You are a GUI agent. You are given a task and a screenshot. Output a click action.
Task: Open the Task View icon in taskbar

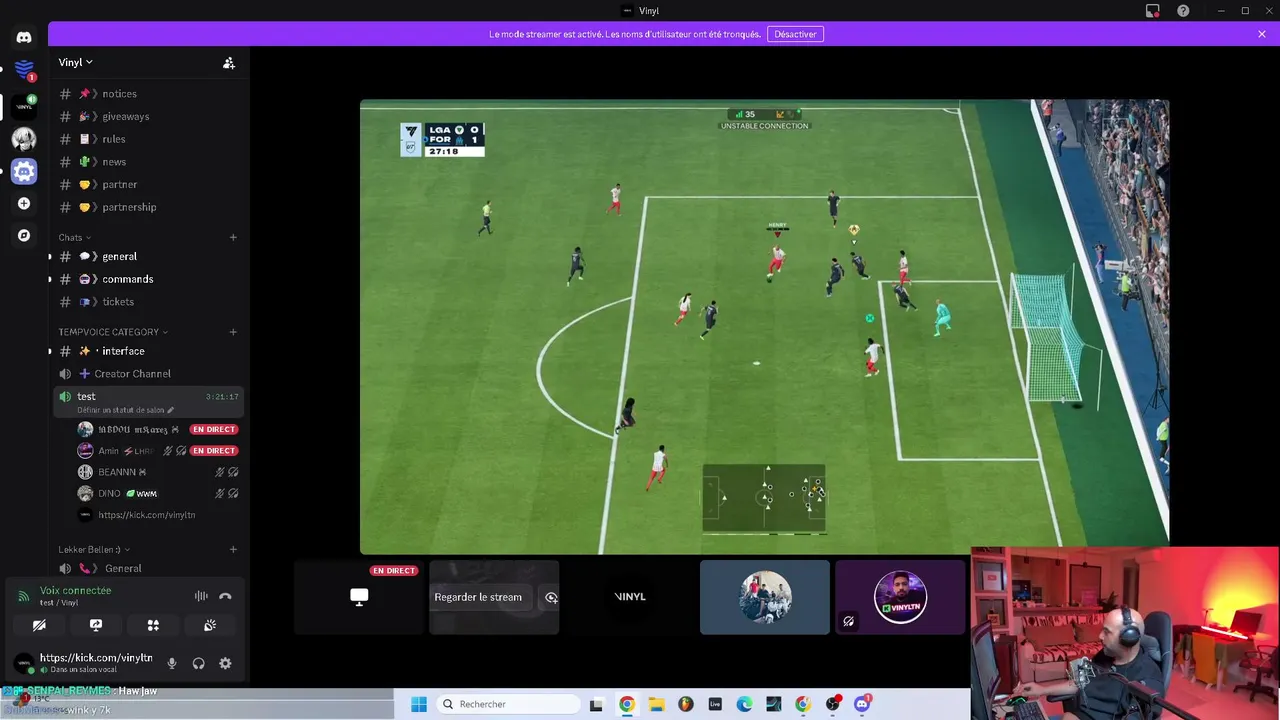[597, 704]
